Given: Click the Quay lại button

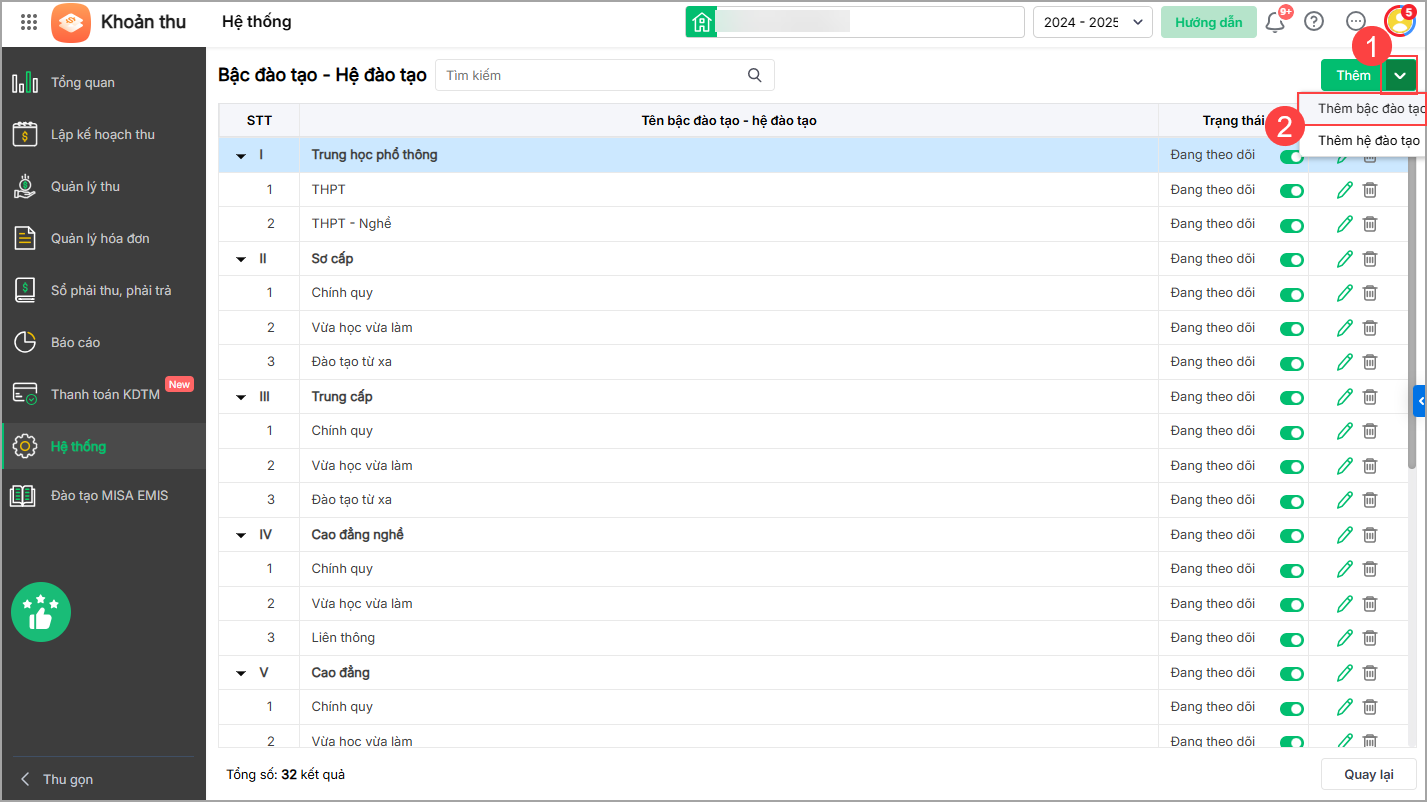Looking at the screenshot, I should point(1368,775).
